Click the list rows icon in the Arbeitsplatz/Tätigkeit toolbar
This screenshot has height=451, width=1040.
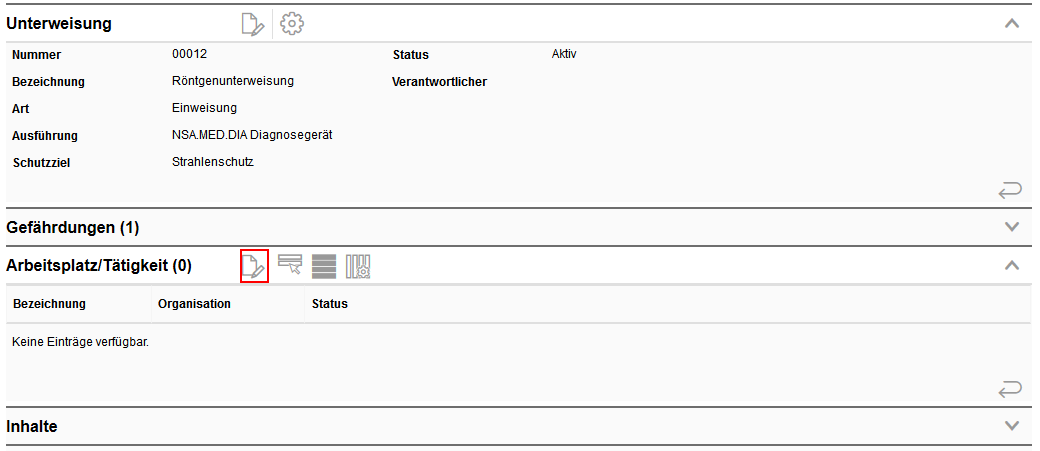coord(324,266)
